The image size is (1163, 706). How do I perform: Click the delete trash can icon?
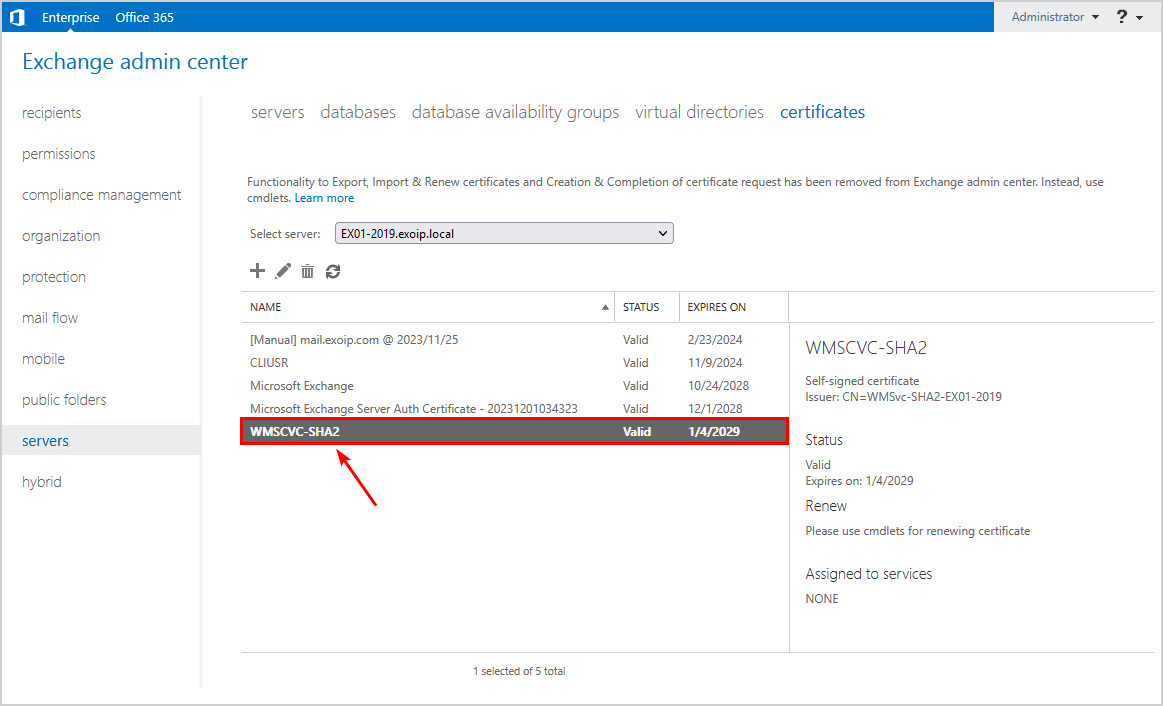point(308,271)
